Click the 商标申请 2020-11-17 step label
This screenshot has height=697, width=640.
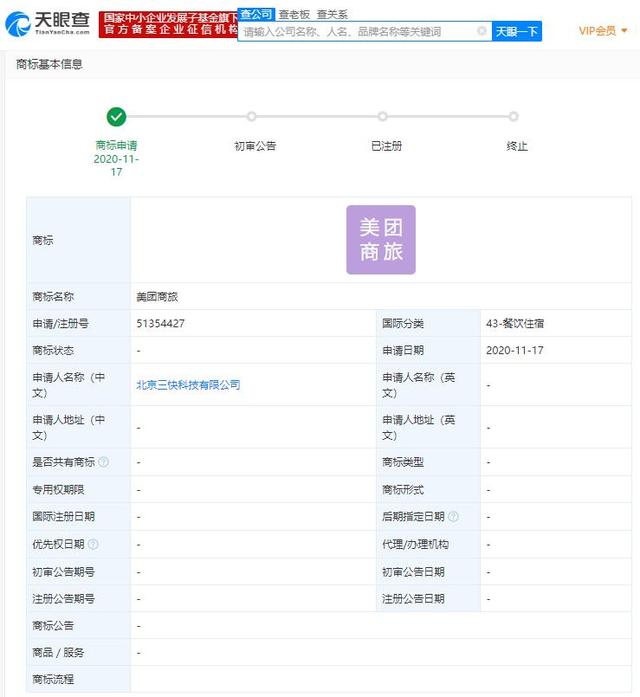tap(116, 159)
